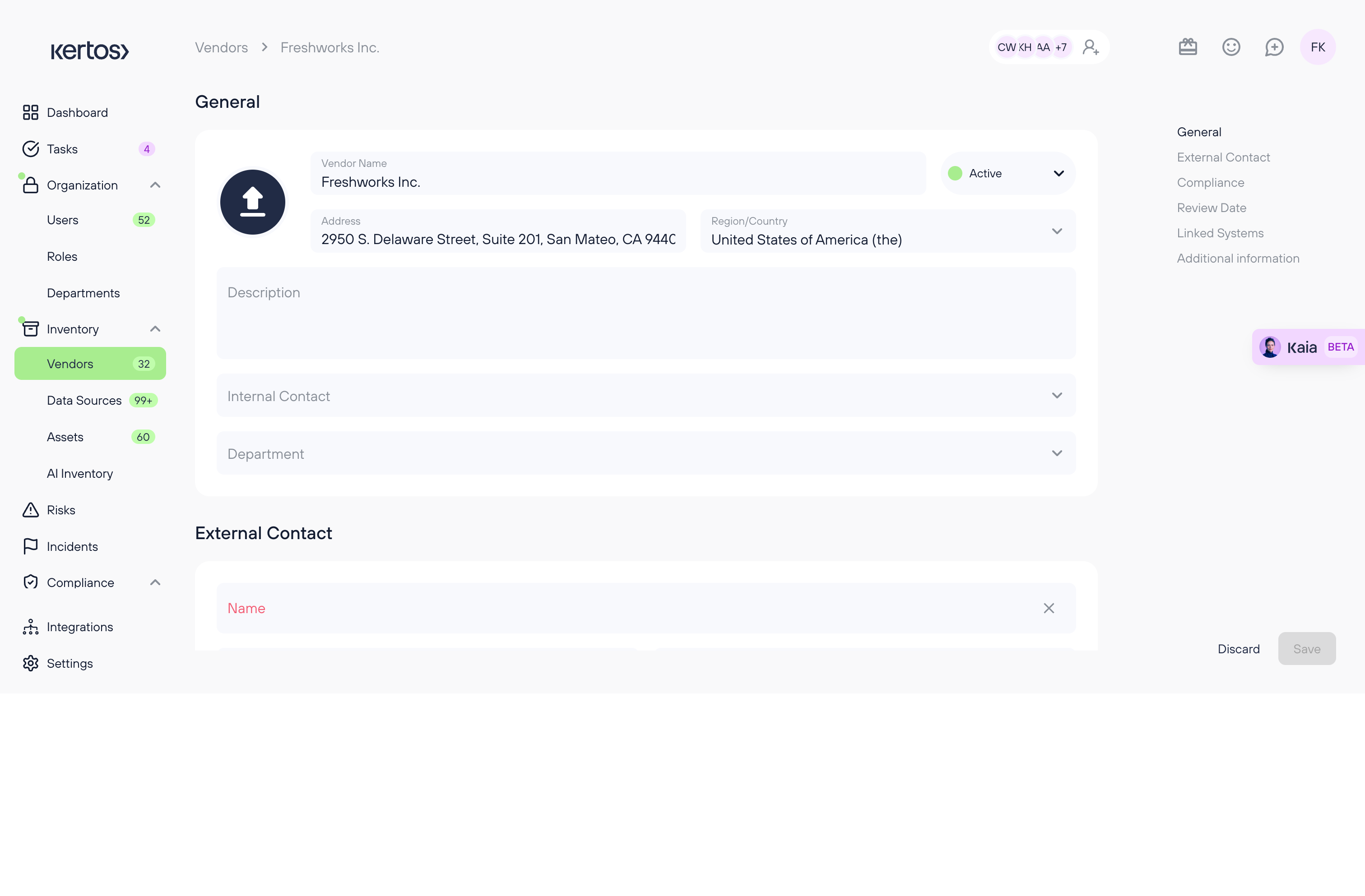1365x896 pixels.
Task: Open Settings in the sidebar
Action: (x=70, y=663)
